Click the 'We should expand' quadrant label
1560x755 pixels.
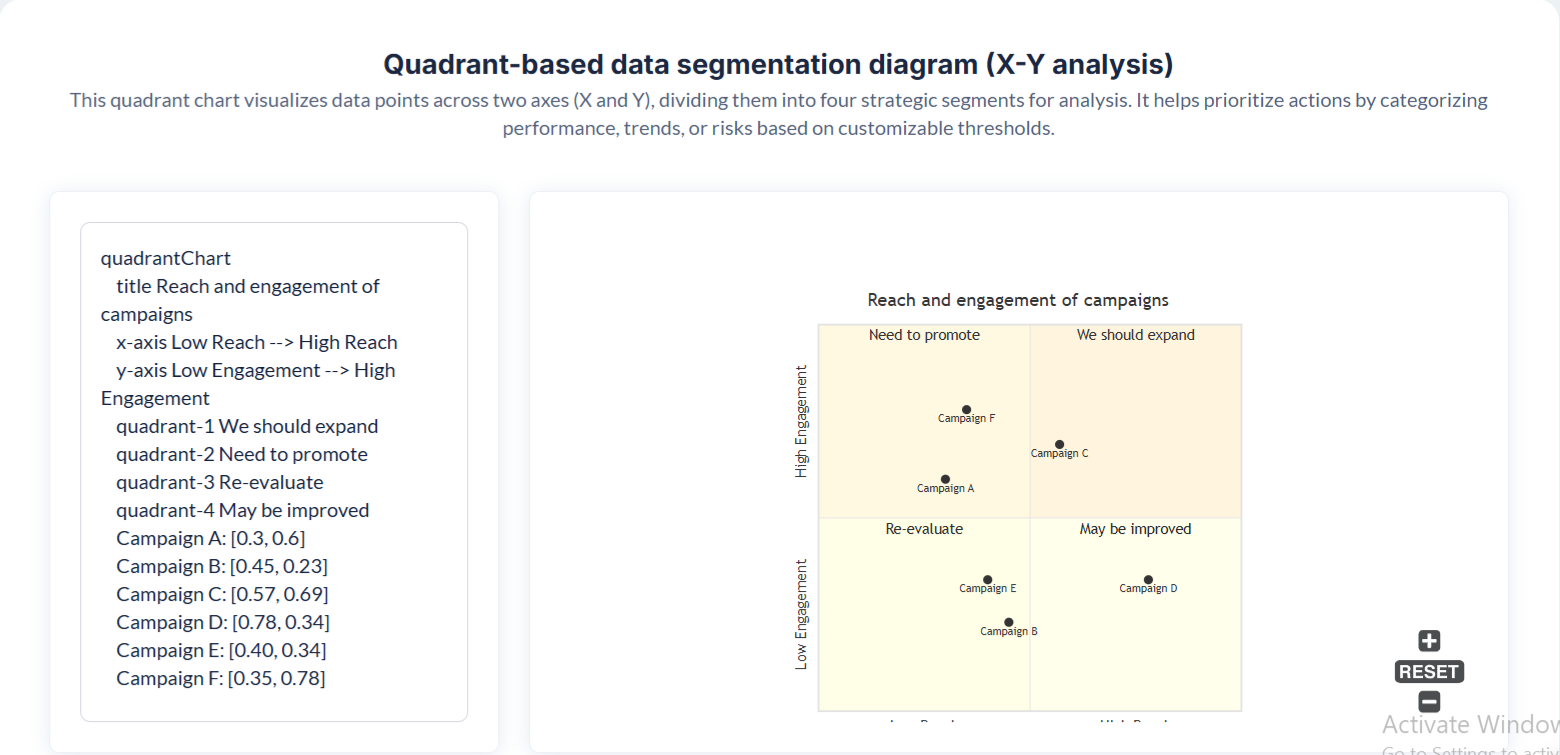point(1135,335)
